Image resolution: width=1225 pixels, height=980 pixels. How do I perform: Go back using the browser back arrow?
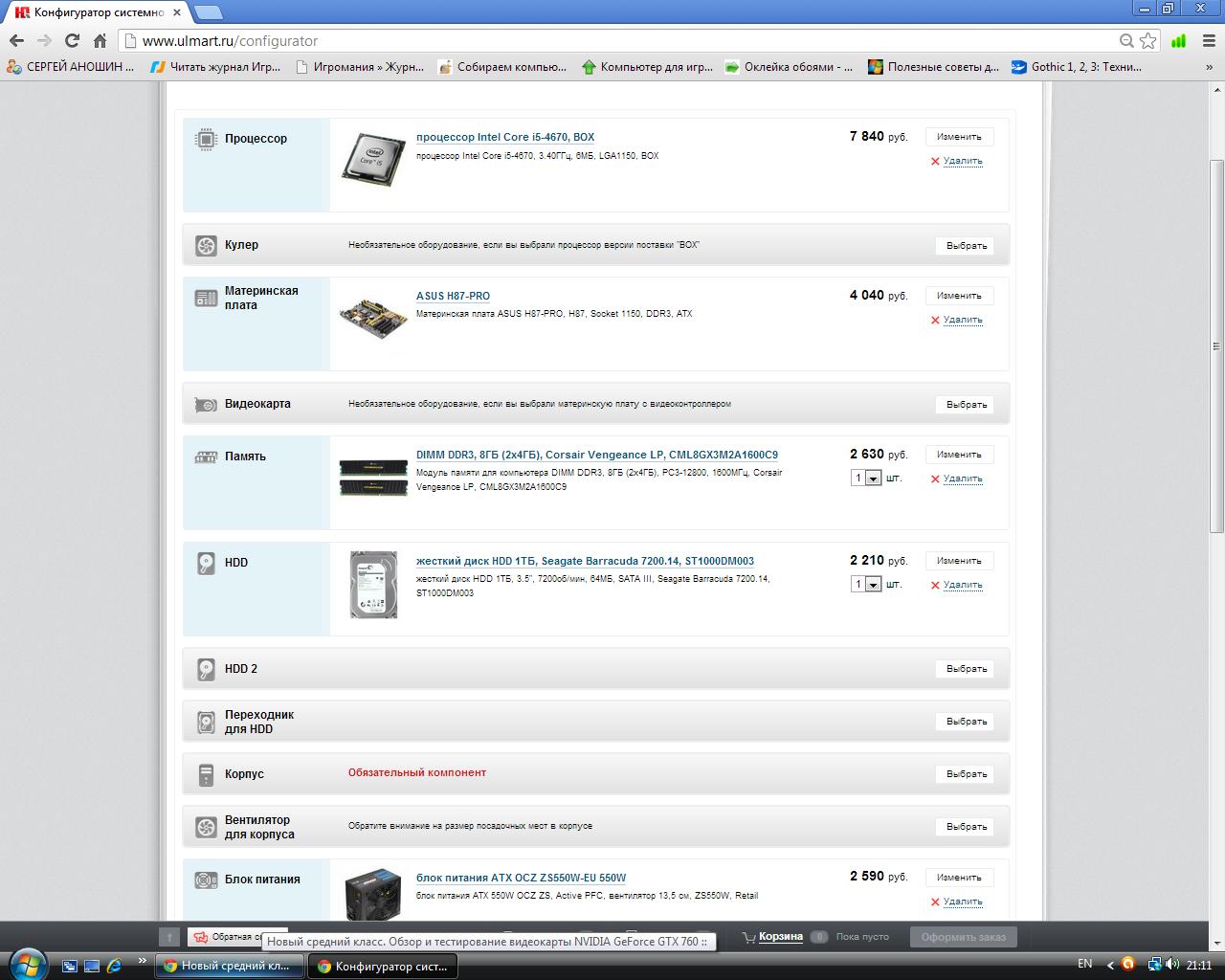pyautogui.click(x=16, y=40)
